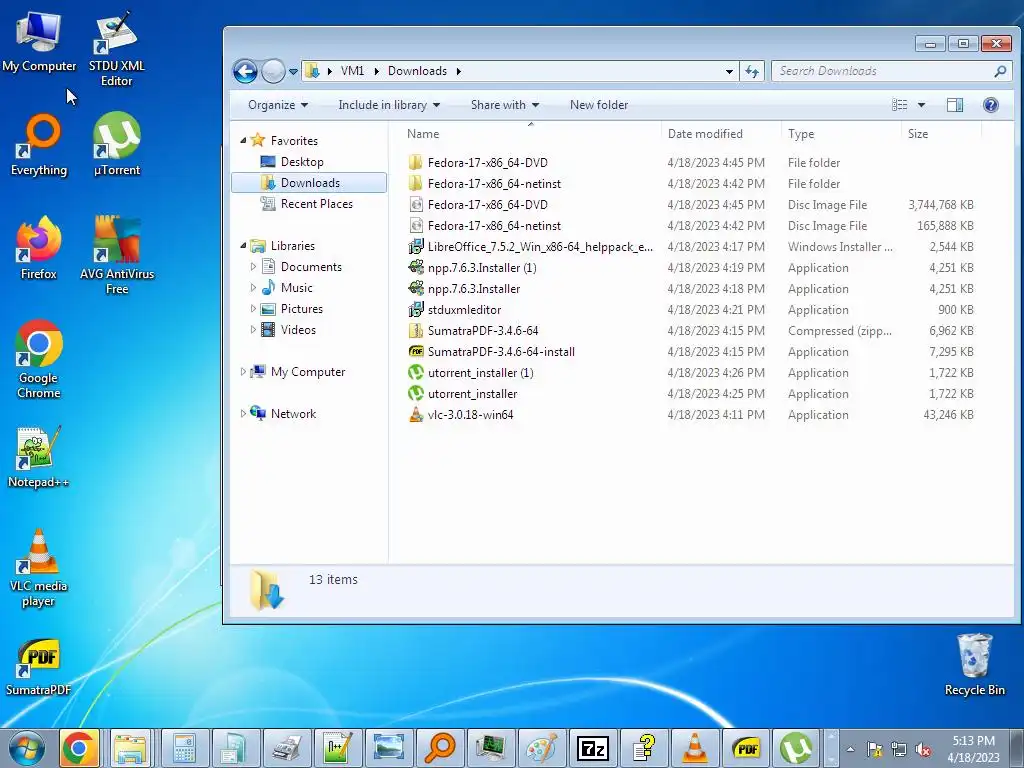Open VLC cone icon in taskbar
The image size is (1024, 768).
click(x=695, y=748)
